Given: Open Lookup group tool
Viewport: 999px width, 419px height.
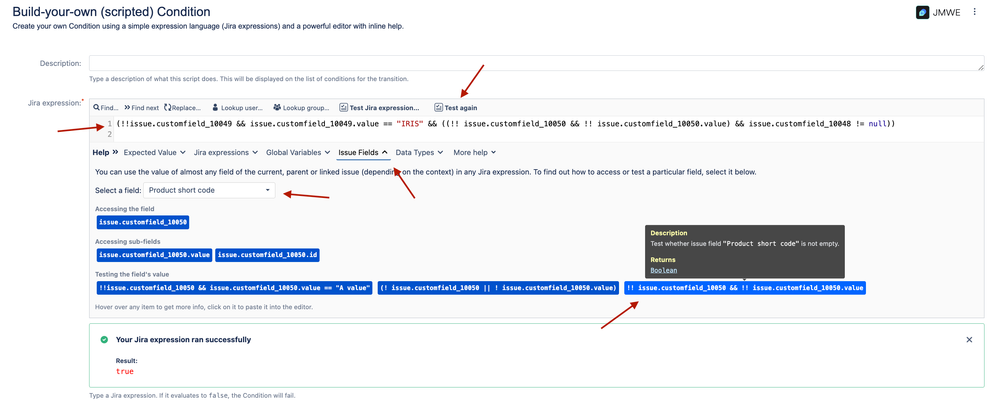Looking at the screenshot, I should (301, 108).
